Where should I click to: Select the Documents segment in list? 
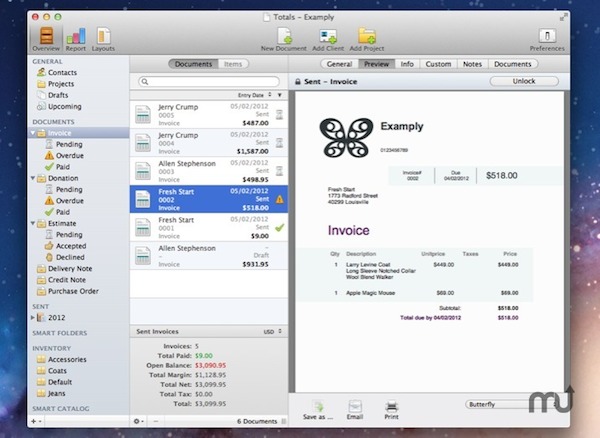tap(193, 64)
